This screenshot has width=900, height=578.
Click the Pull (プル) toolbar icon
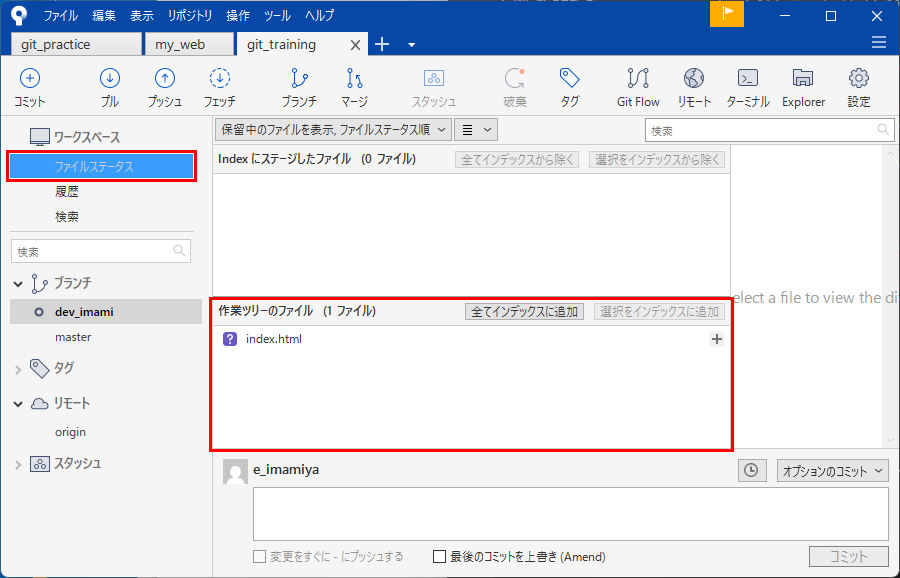coord(110,87)
